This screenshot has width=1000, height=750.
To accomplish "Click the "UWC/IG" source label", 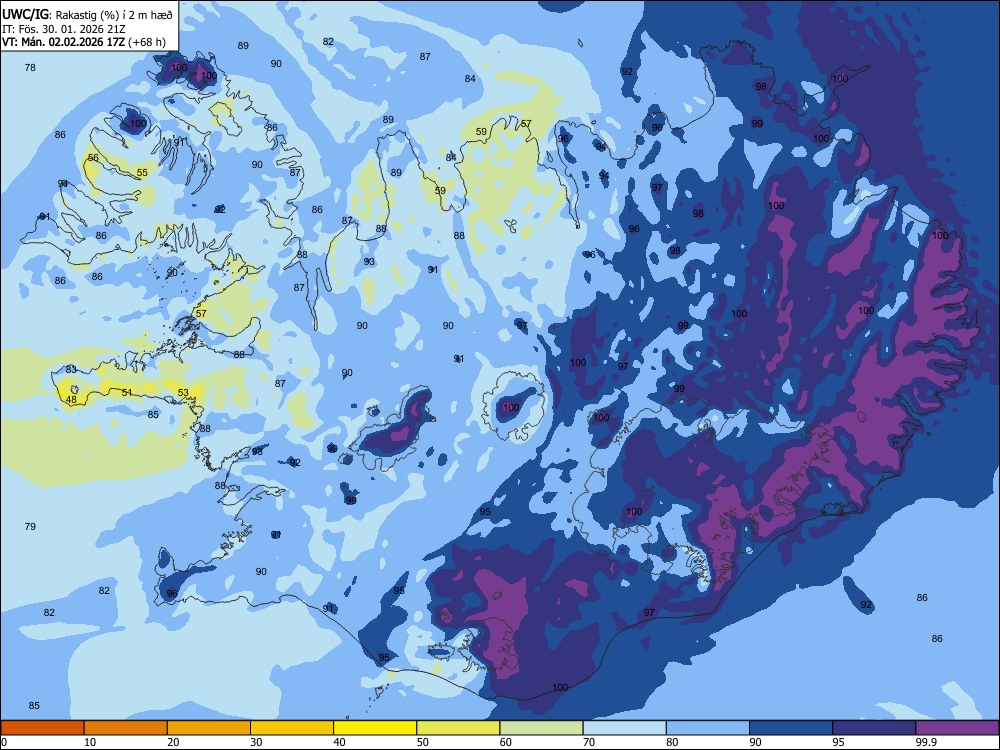I will click(x=25, y=15).
